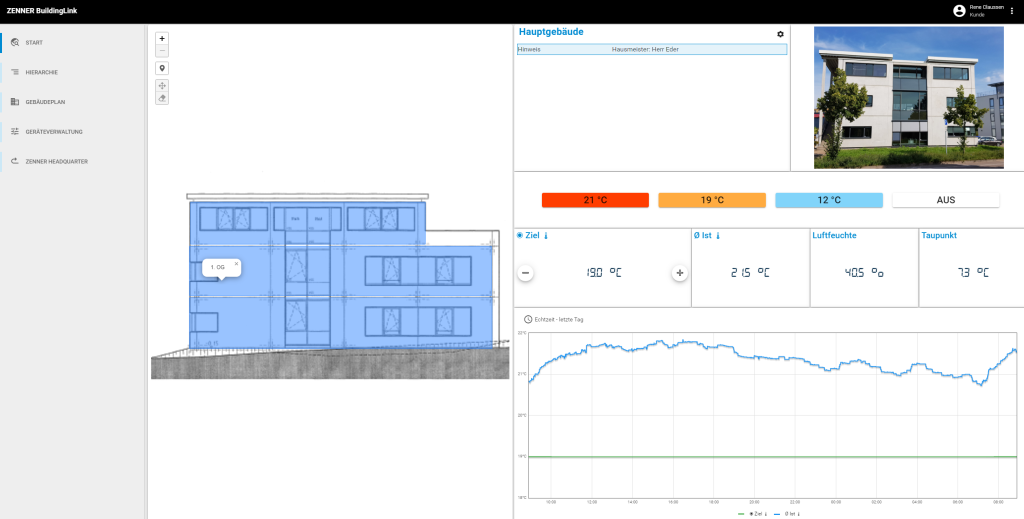Click the thermometer icon next to Ziel
This screenshot has width=1024, height=519.
pyautogui.click(x=546, y=236)
